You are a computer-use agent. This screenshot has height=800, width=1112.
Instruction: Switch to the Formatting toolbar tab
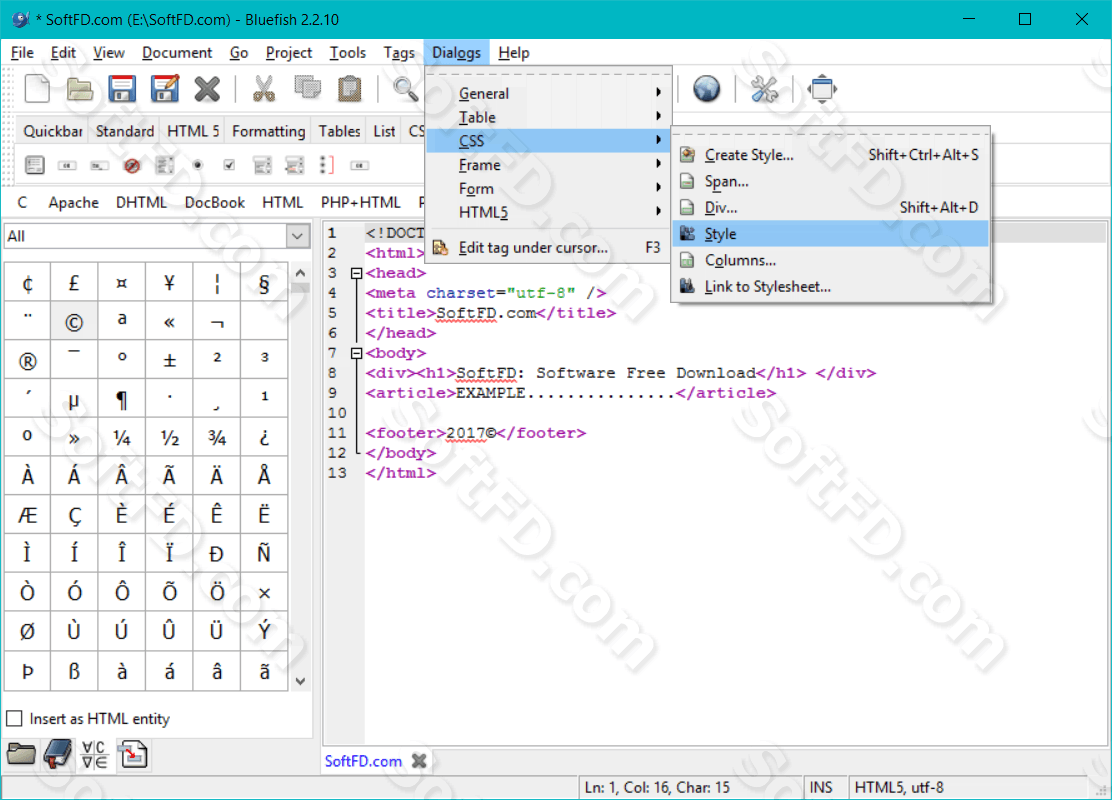point(268,131)
